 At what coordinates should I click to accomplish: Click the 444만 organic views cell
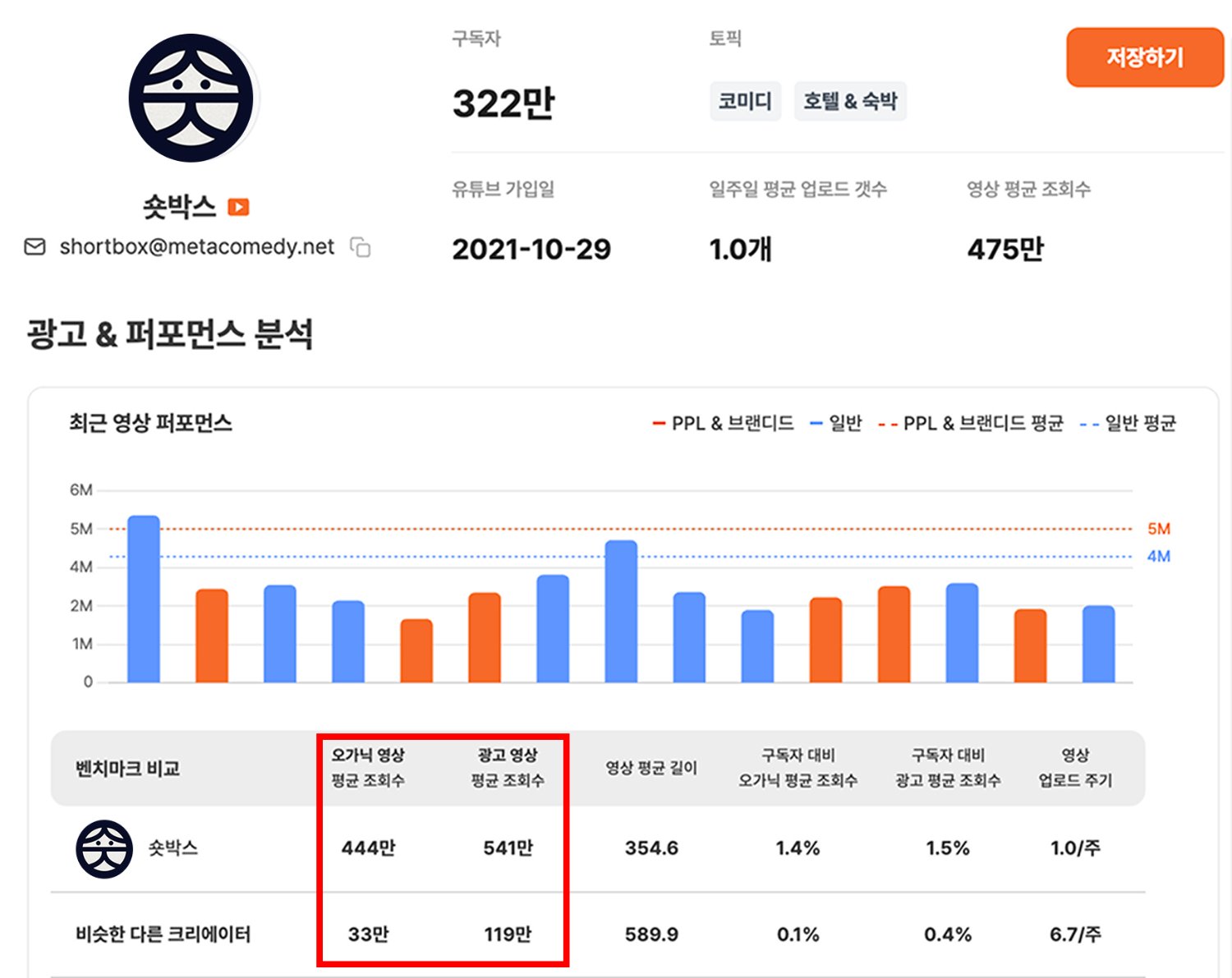pos(368,848)
